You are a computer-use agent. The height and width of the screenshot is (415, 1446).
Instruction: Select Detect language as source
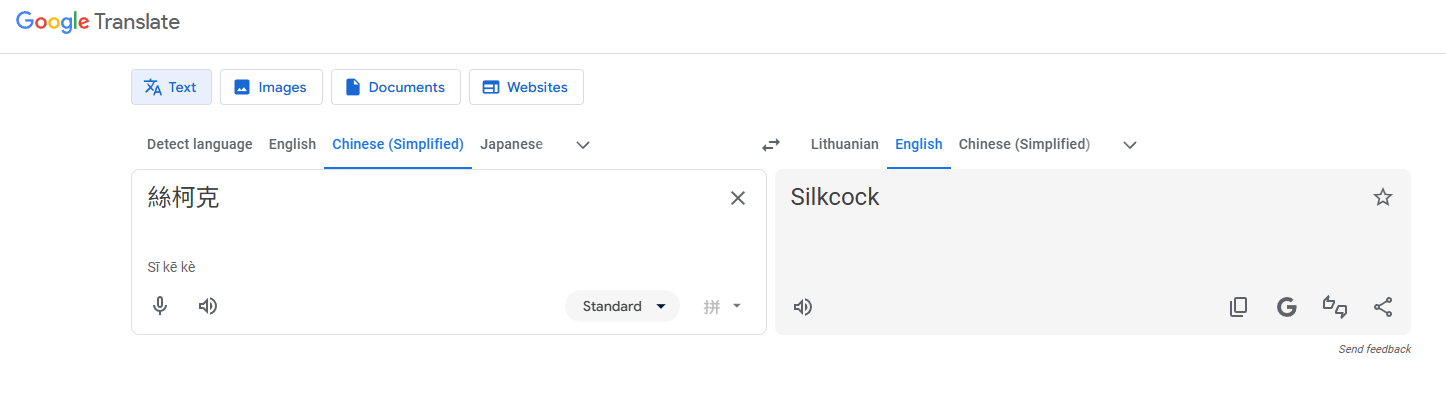[199, 144]
